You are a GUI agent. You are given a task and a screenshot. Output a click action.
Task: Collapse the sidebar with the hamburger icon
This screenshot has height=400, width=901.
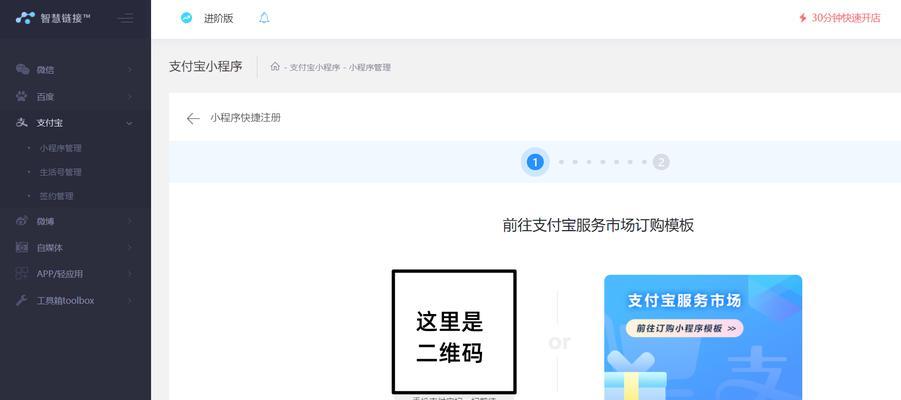[x=125, y=18]
